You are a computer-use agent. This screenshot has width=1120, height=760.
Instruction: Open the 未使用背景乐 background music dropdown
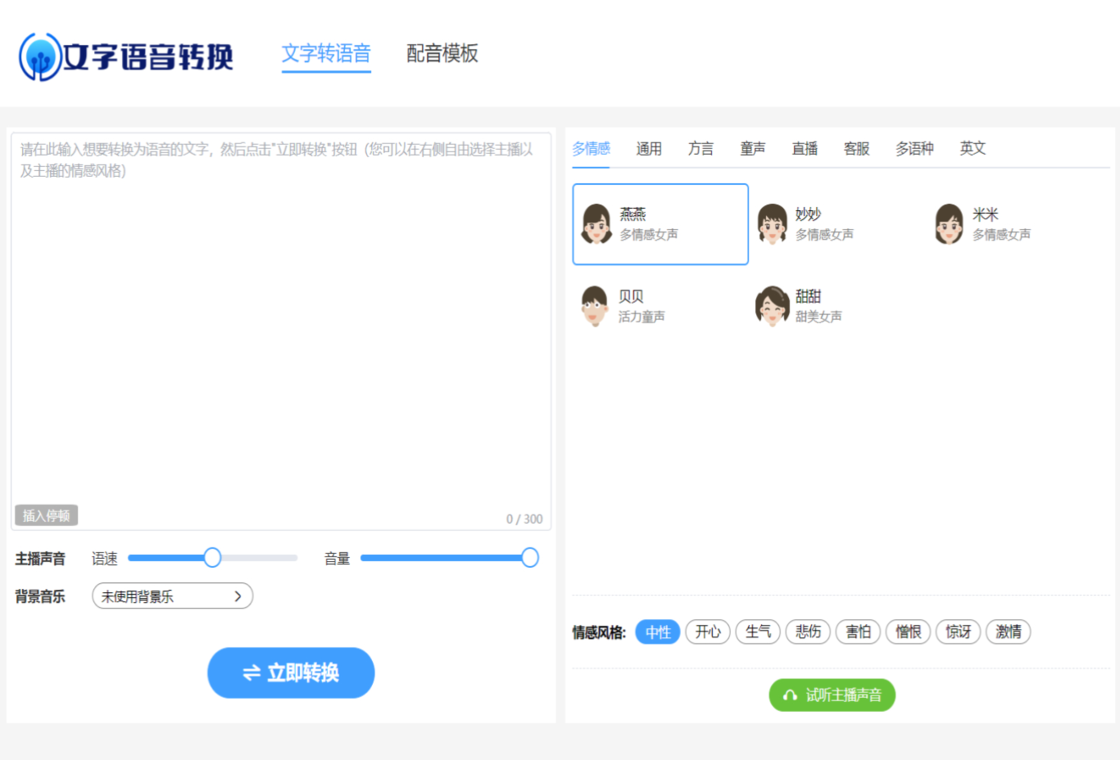[172, 596]
